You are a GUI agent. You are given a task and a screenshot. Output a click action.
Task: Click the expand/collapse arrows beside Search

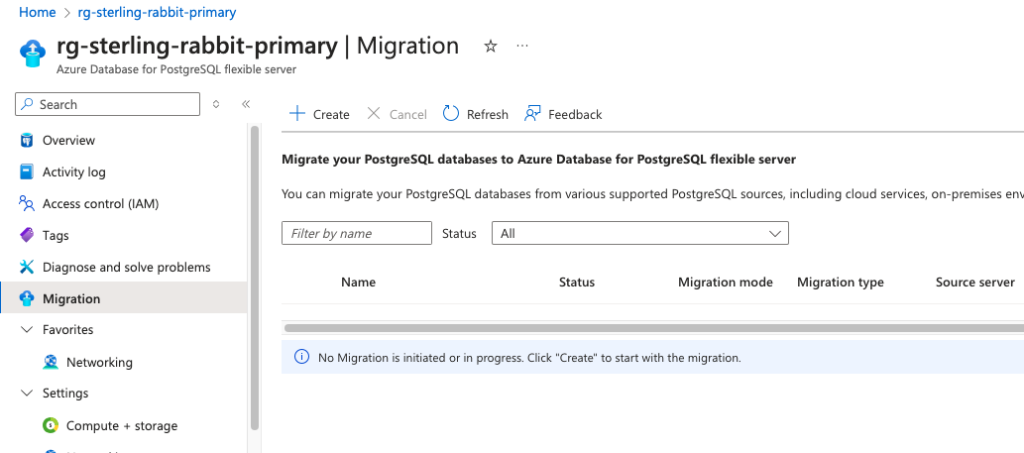(216, 104)
